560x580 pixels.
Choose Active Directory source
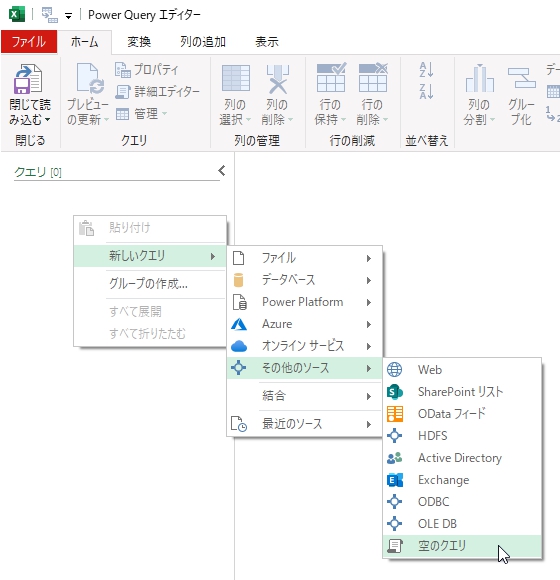[462, 458]
